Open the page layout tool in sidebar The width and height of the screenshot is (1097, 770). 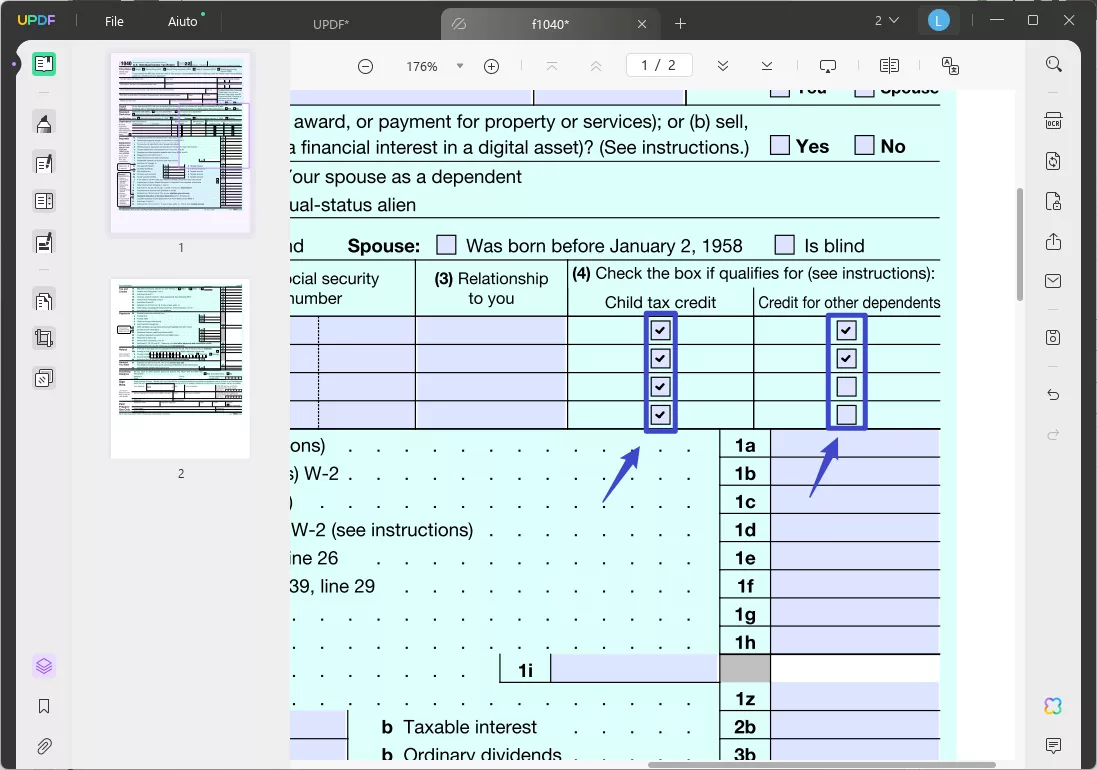coord(43,201)
